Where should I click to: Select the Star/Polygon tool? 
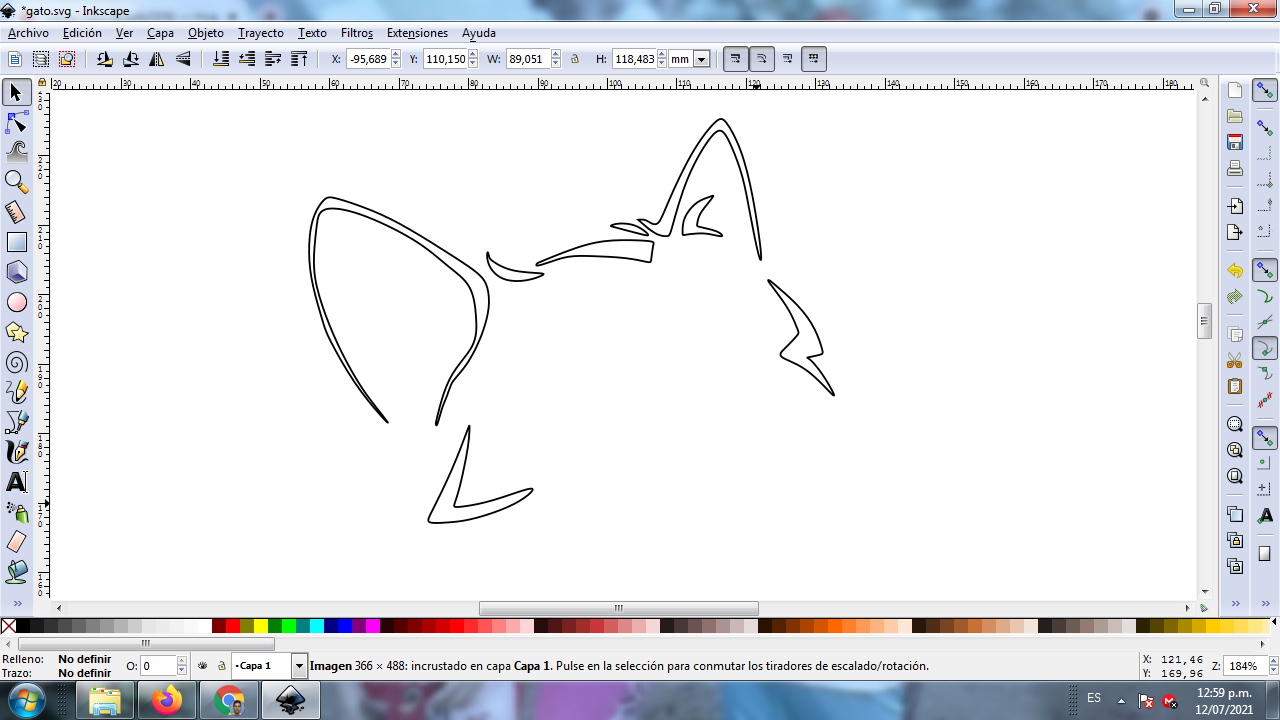coord(16,332)
